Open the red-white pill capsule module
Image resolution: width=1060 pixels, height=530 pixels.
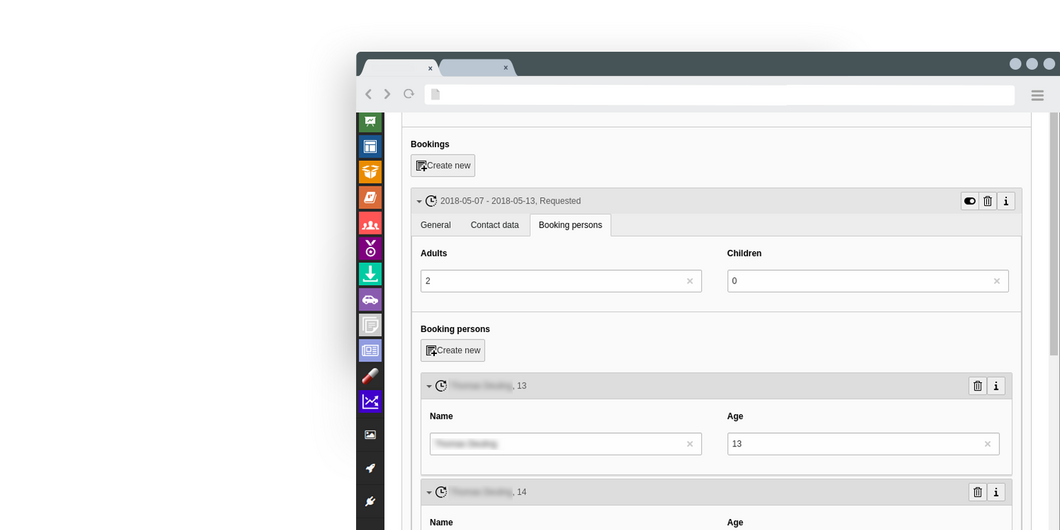tap(370, 376)
